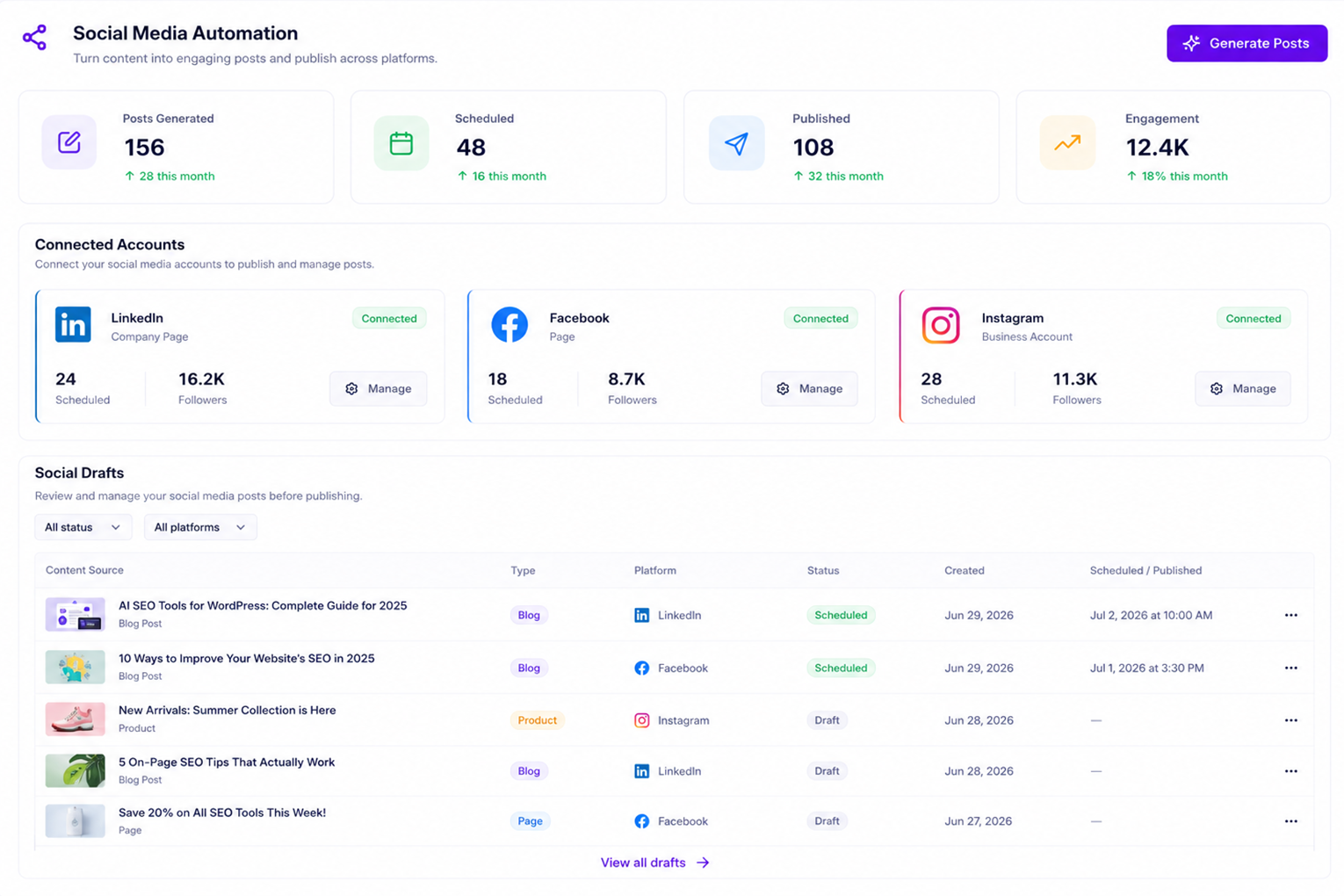Open more options for 5 On-Page SEO Tips row

pos(1290,771)
